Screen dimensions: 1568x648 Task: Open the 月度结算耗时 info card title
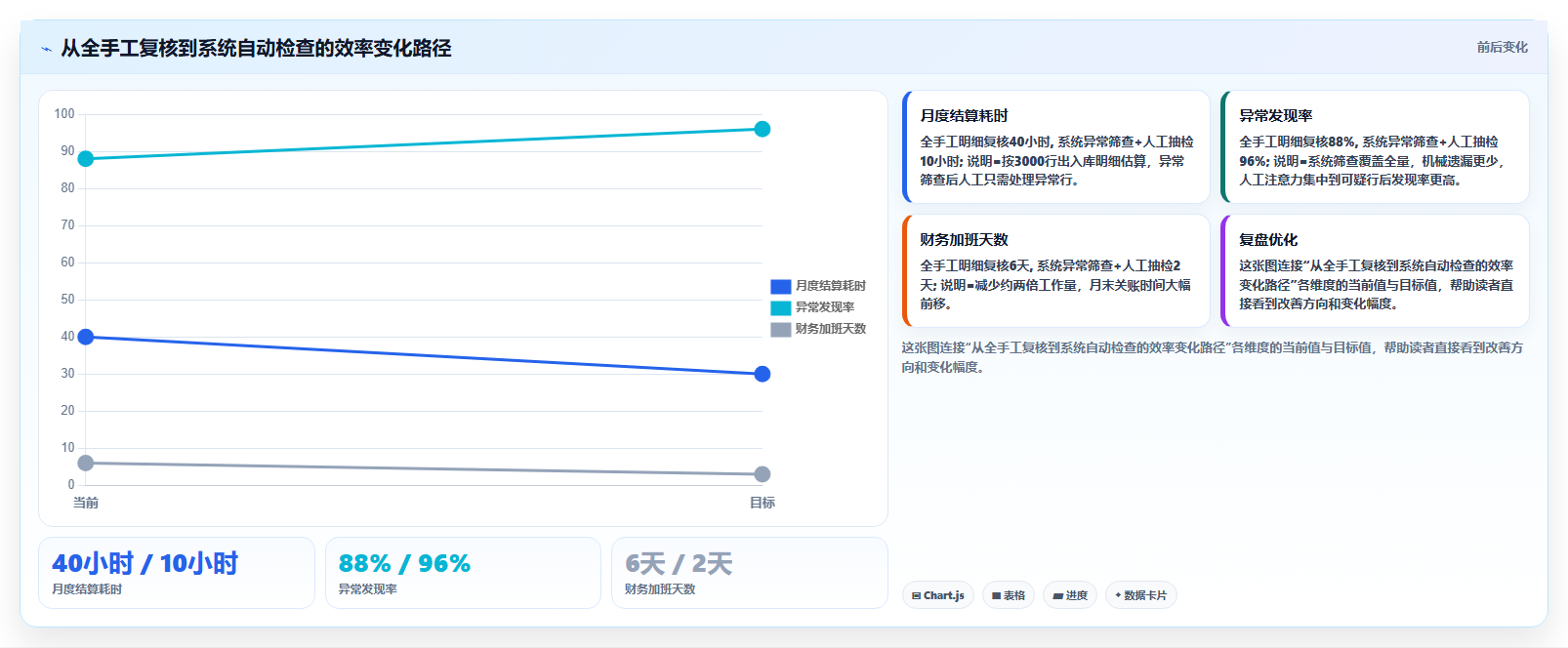[964, 115]
